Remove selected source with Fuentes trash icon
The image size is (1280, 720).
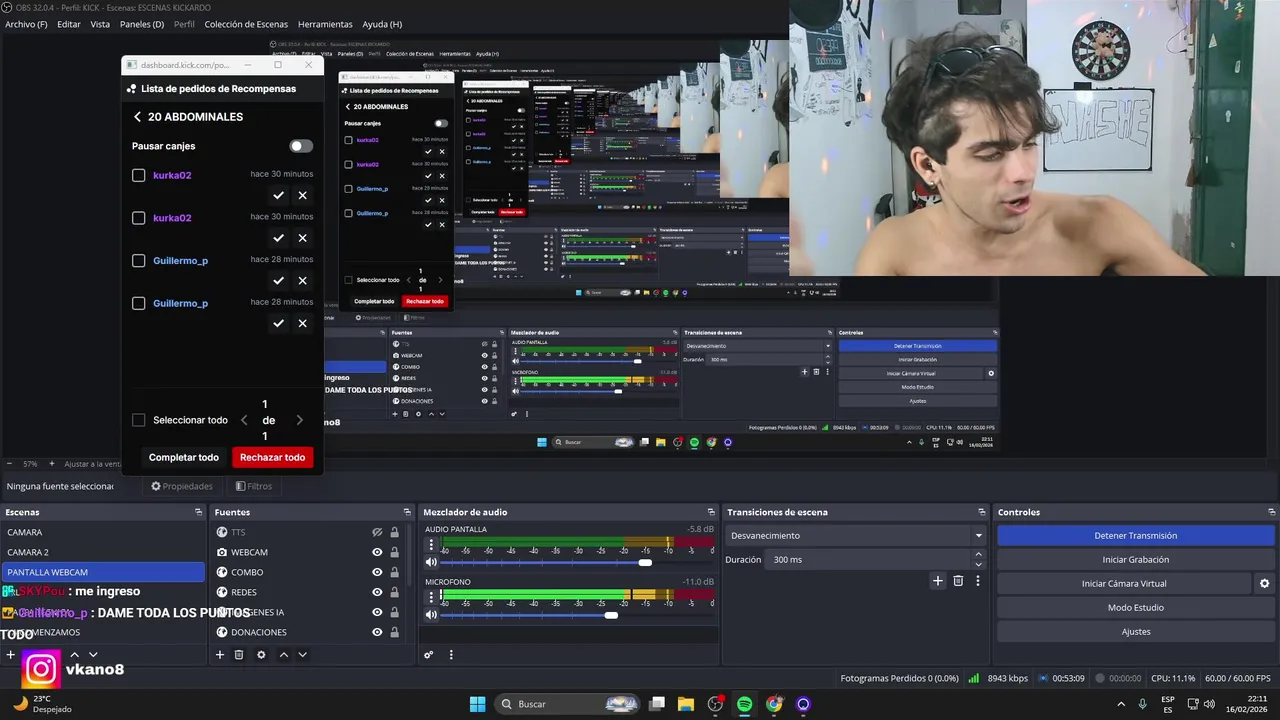point(239,655)
